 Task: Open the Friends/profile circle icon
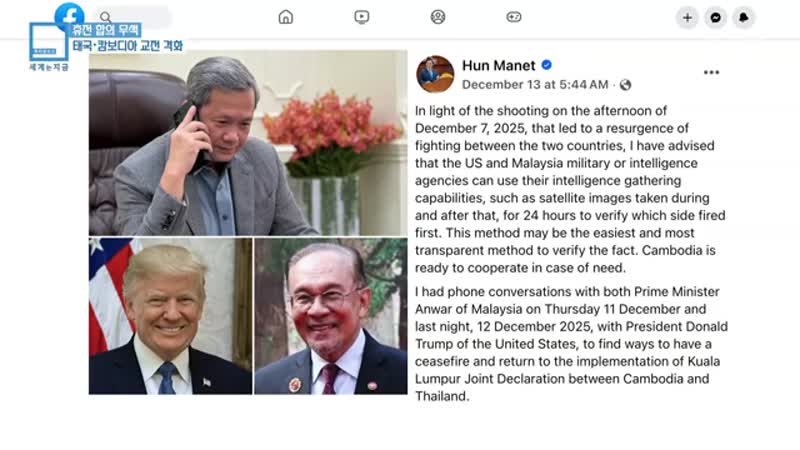(438, 17)
